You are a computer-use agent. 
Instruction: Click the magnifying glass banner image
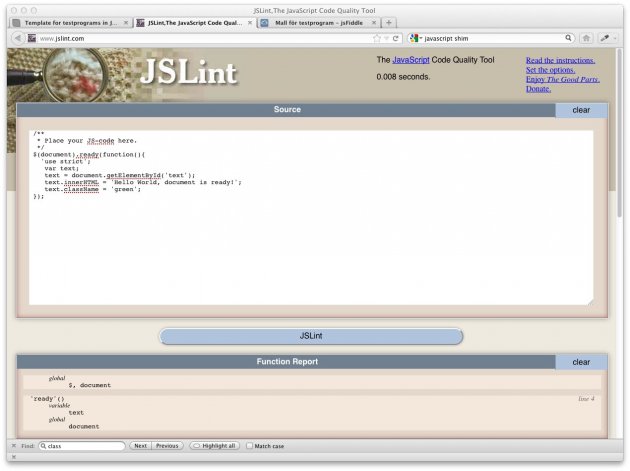(x=74, y=75)
